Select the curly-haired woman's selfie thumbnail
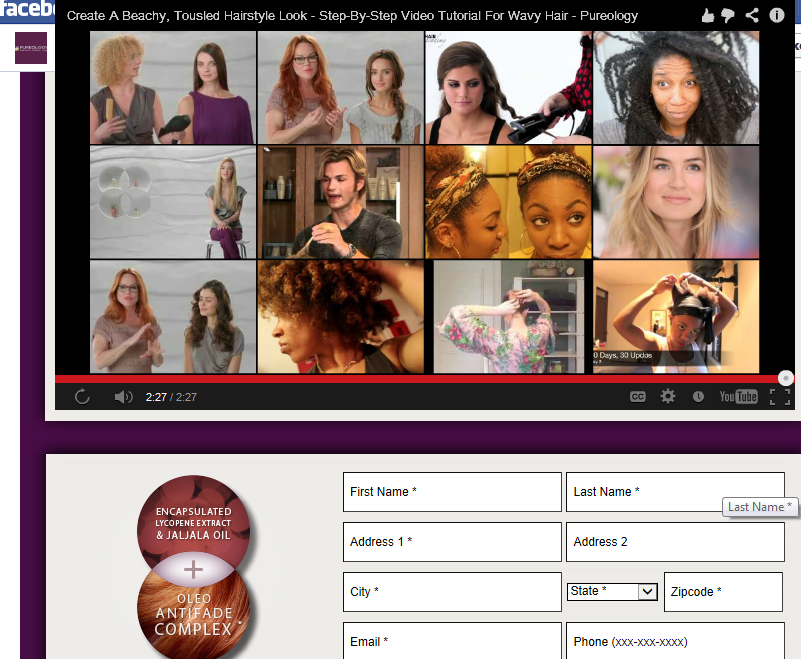The width and height of the screenshot is (801, 659). click(676, 88)
